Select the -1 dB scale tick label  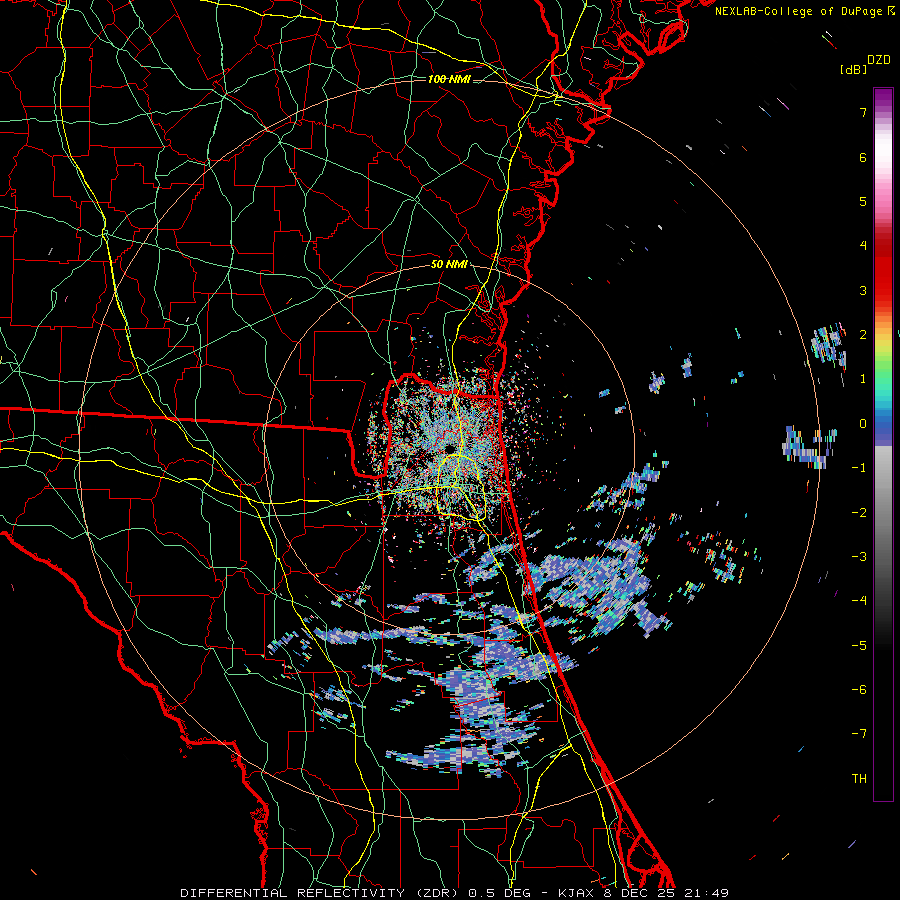pos(859,468)
